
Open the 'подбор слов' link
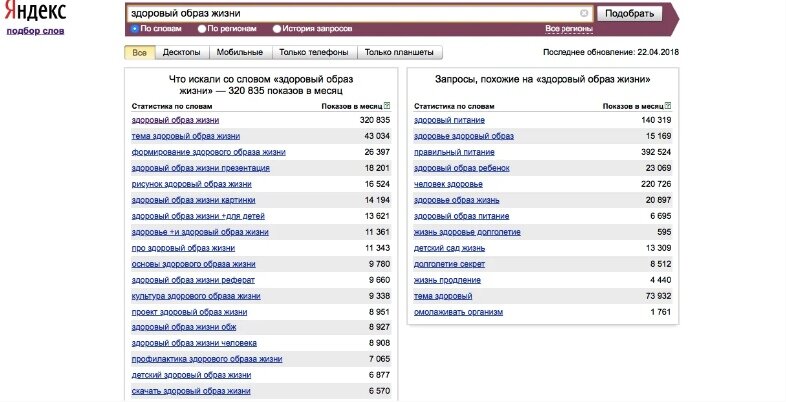[35, 31]
